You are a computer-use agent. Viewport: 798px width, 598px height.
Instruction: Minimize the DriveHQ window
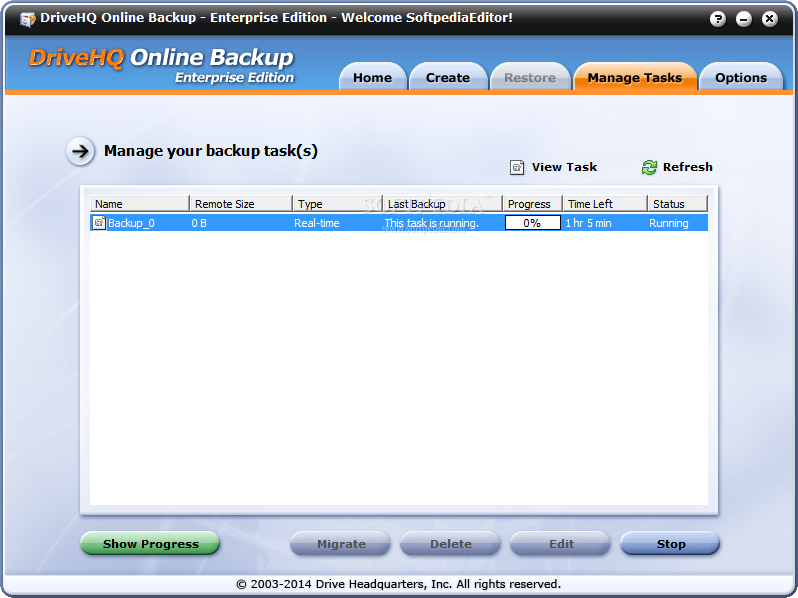tap(744, 19)
